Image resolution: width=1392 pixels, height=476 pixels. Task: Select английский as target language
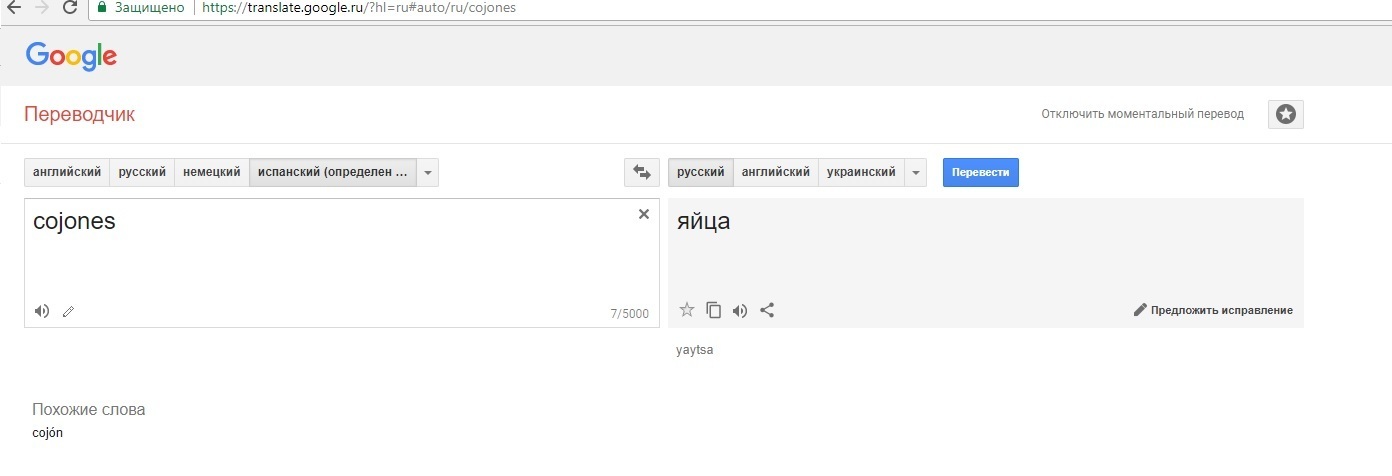(x=776, y=172)
